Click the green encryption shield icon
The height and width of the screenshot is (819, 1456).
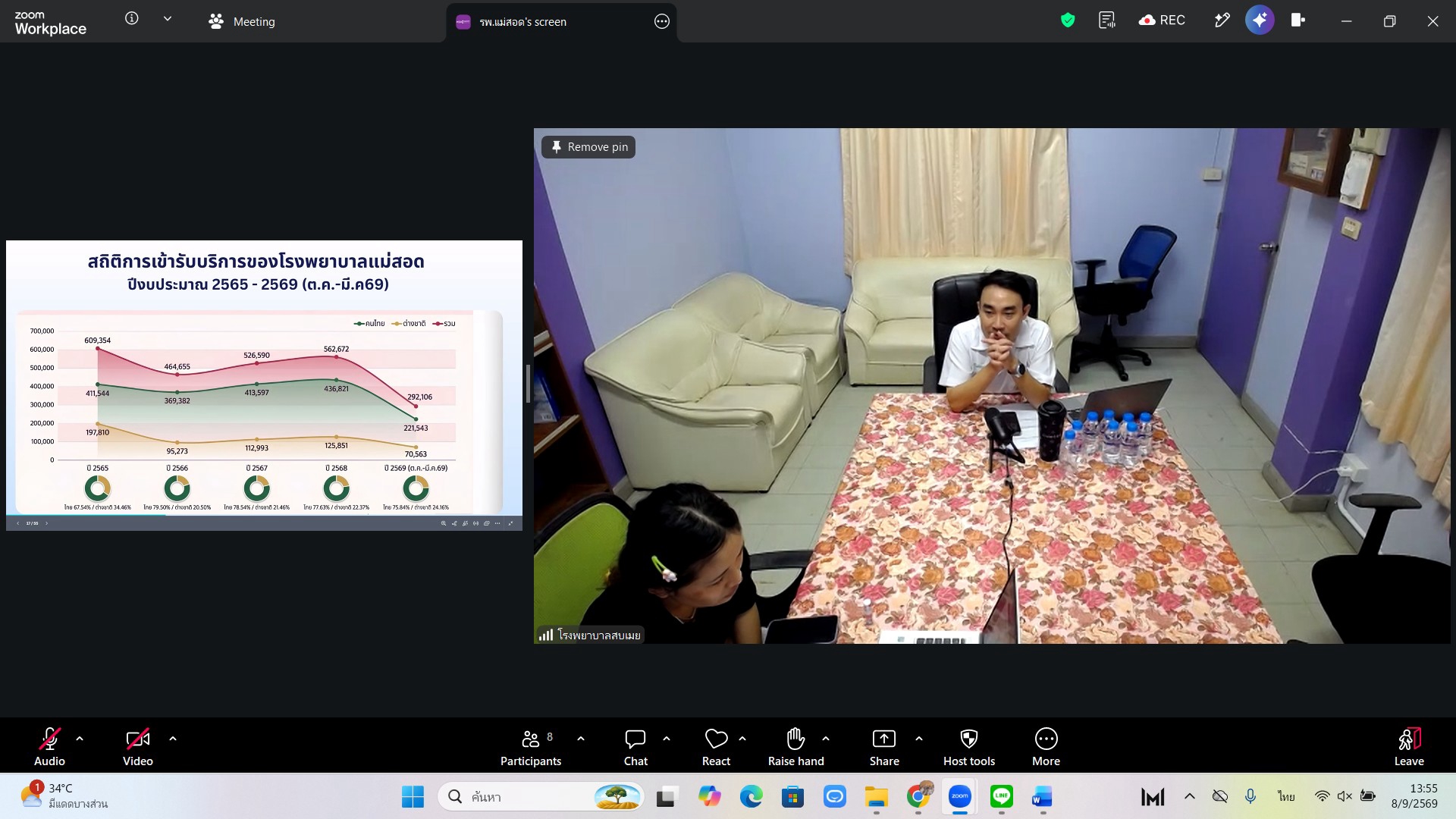1068,20
